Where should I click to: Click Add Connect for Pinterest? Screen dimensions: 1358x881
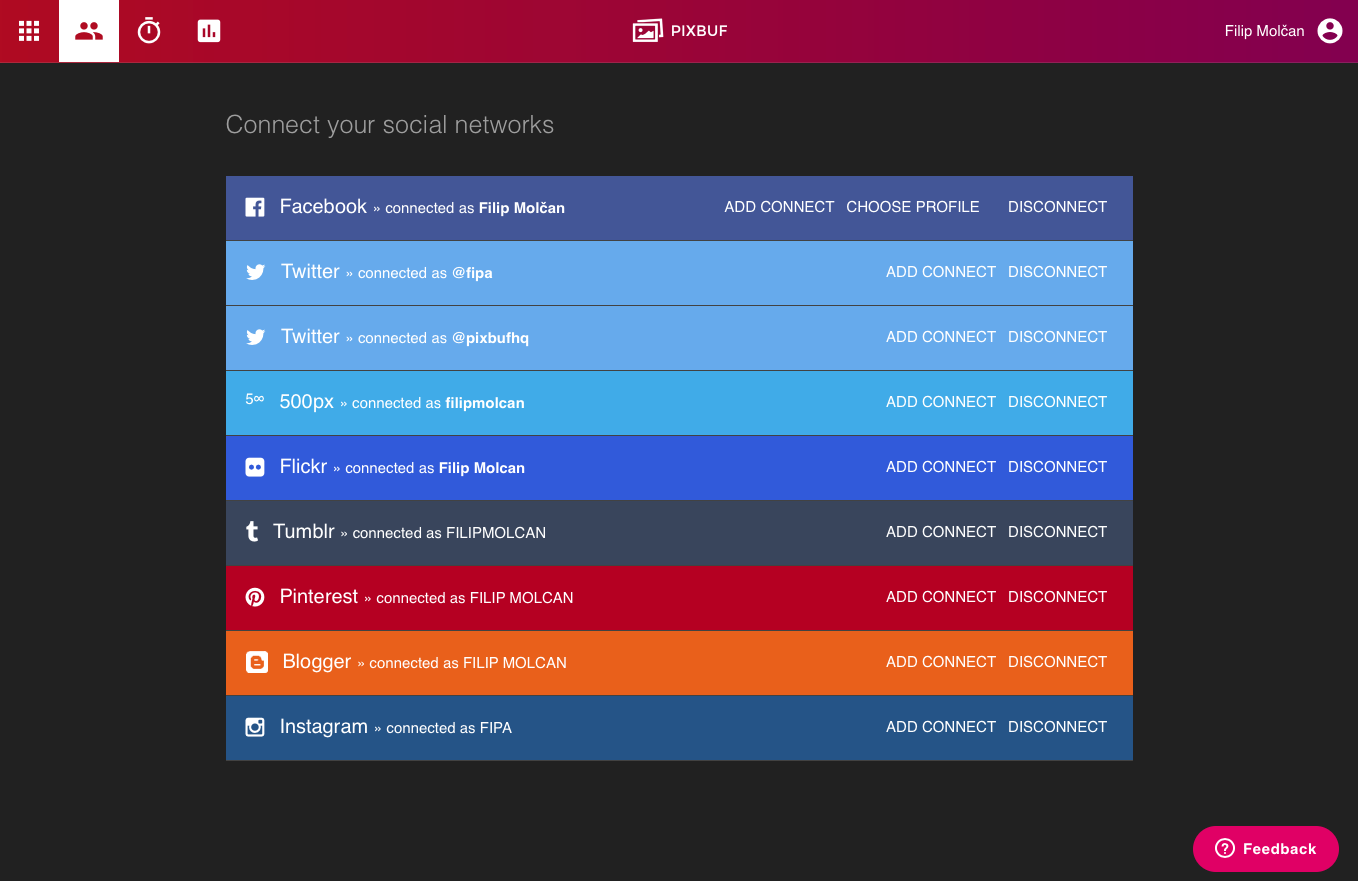click(x=941, y=597)
